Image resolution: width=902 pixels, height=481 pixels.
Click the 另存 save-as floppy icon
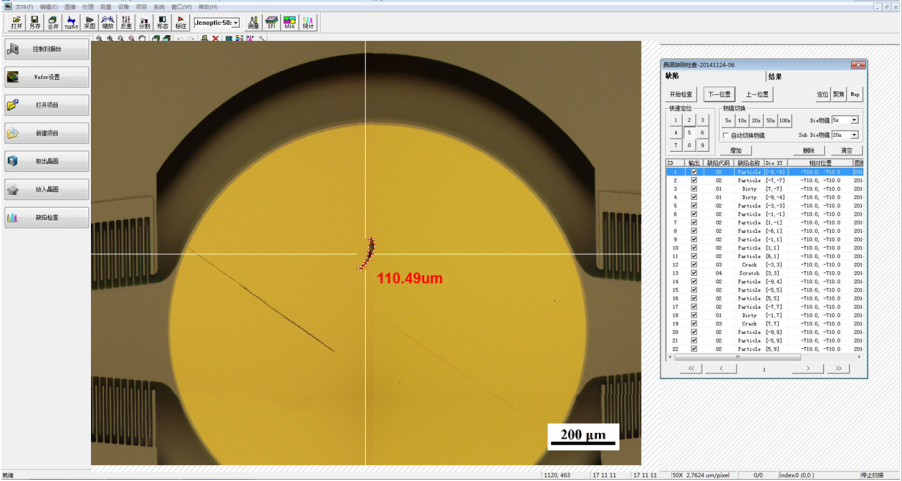35,23
